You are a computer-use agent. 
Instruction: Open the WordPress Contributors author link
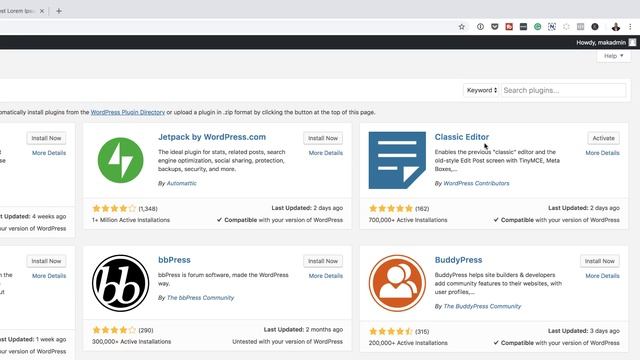point(476,183)
